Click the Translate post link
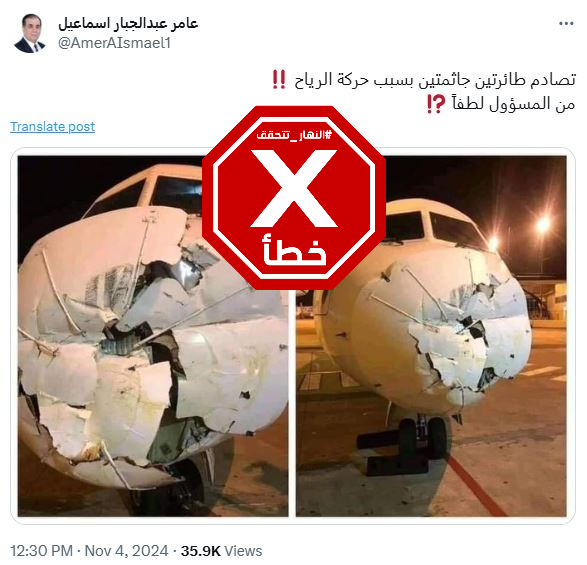The image size is (587, 565). (52, 127)
